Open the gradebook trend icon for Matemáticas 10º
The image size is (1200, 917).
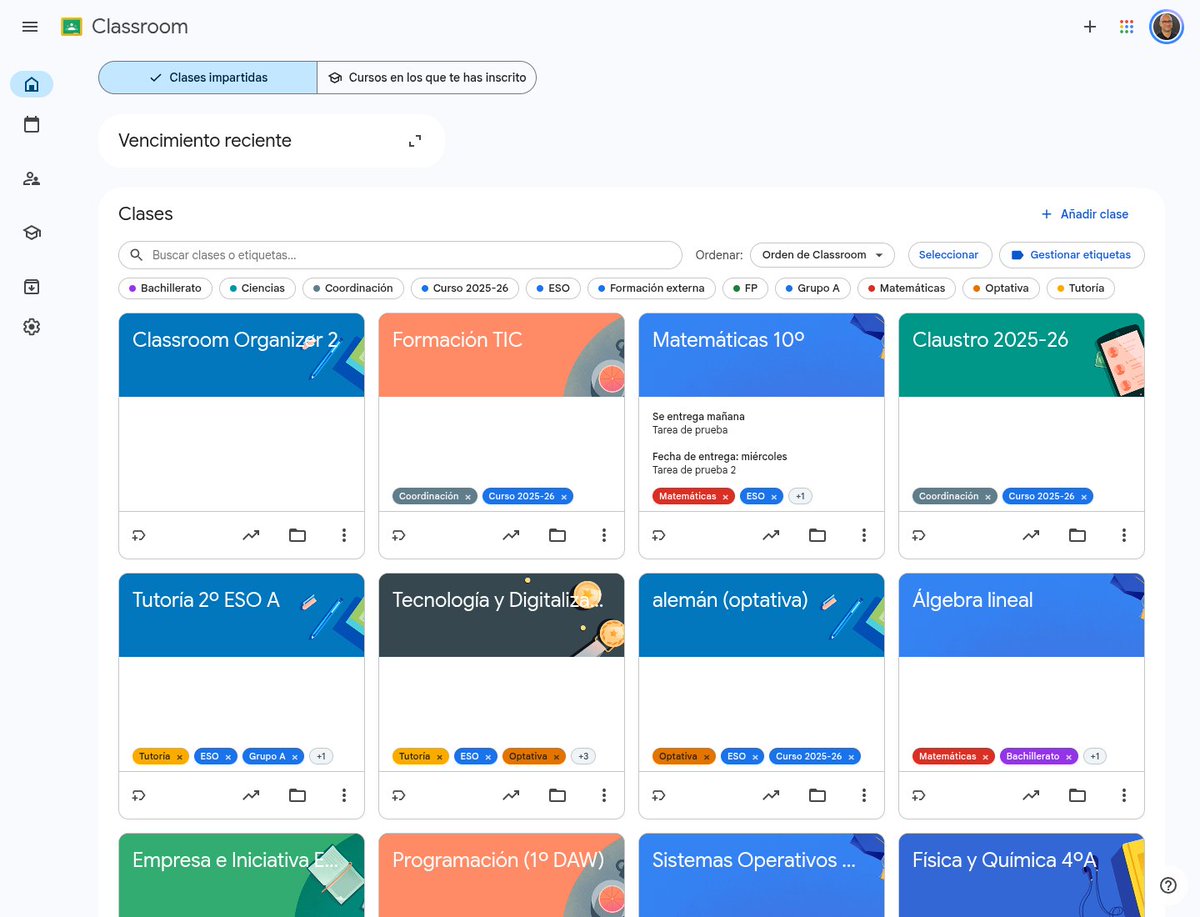pyautogui.click(x=771, y=535)
